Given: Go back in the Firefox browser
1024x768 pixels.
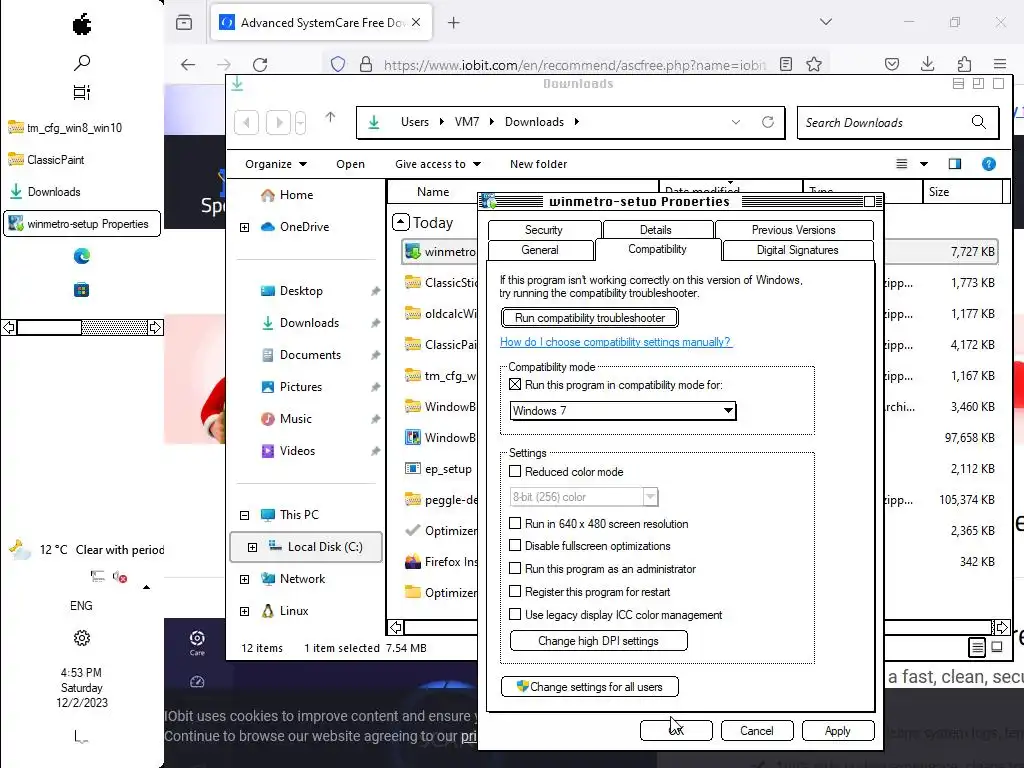Looking at the screenshot, I should [188, 64].
